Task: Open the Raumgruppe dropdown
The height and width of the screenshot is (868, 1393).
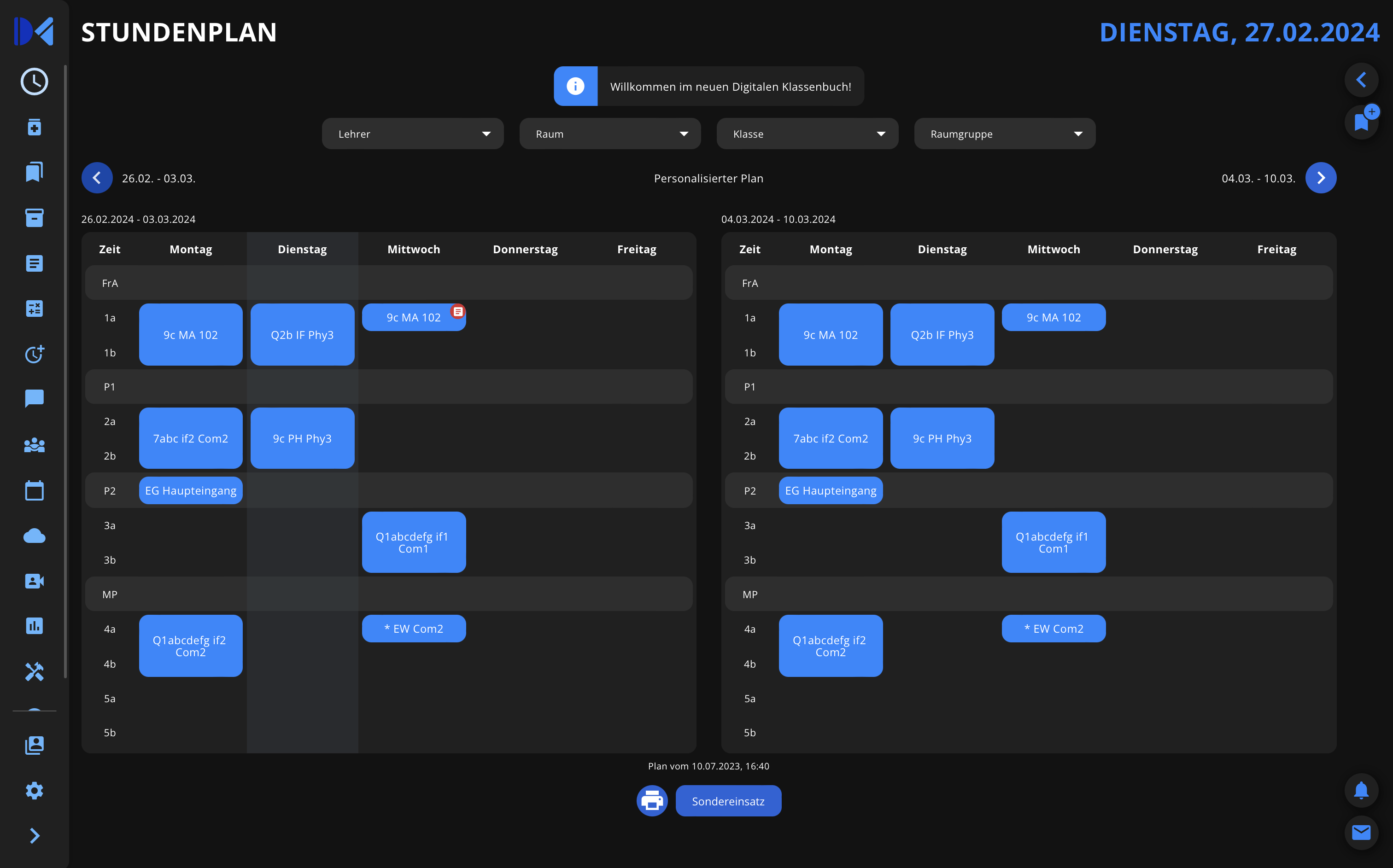Action: point(1004,133)
